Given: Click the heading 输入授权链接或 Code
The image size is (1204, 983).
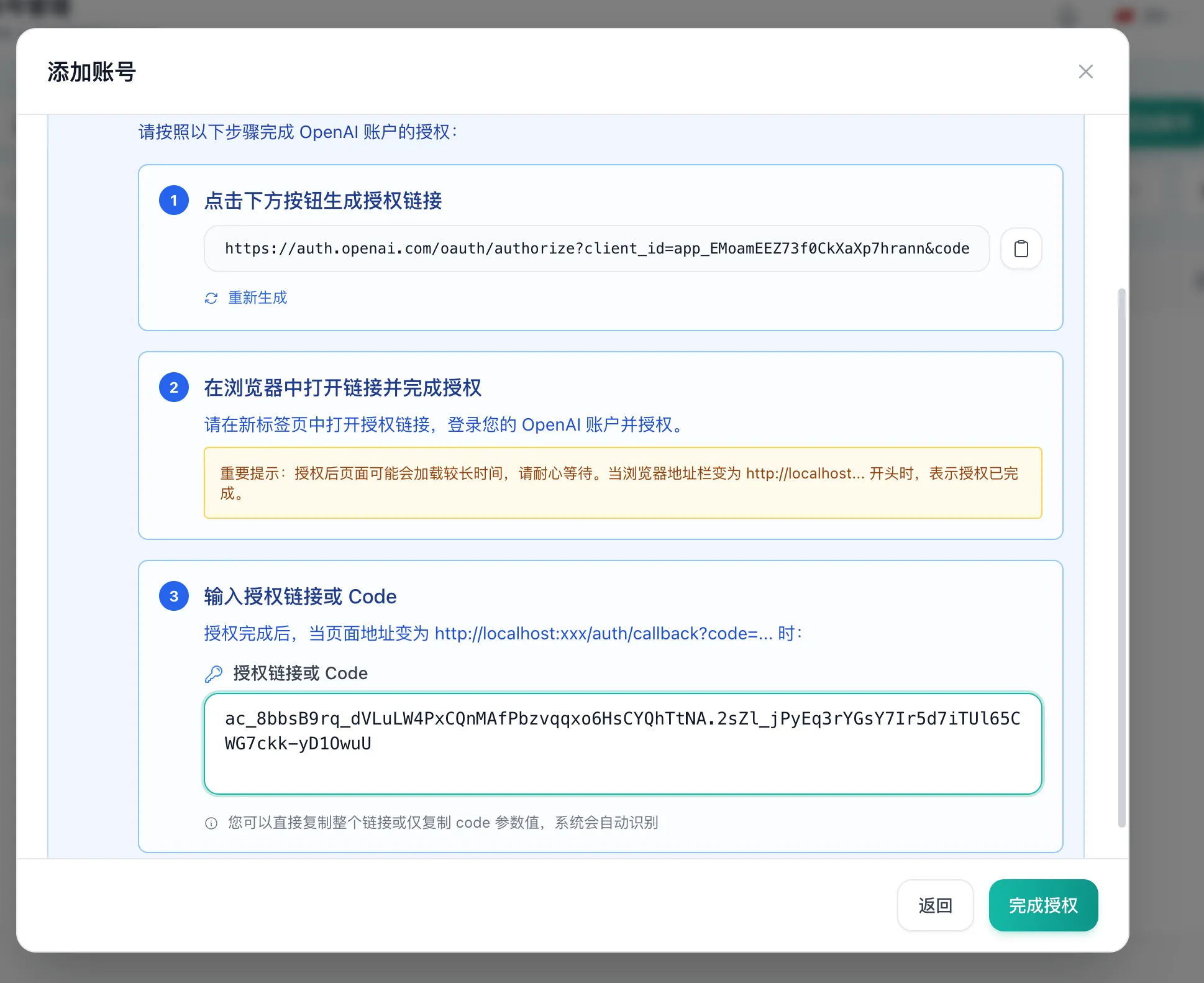Looking at the screenshot, I should 300,597.
